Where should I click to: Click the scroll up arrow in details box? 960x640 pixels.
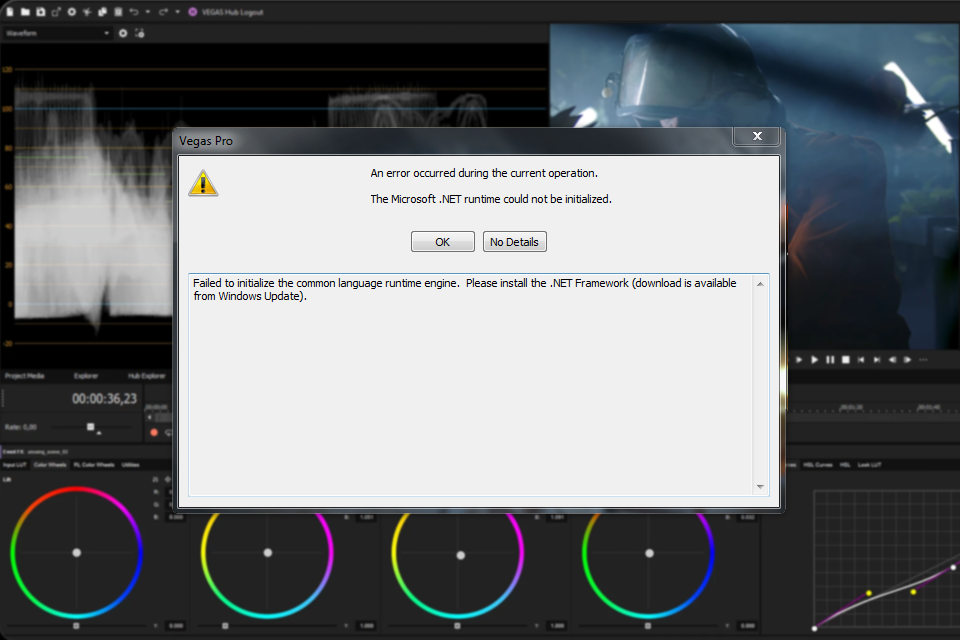pyautogui.click(x=760, y=284)
